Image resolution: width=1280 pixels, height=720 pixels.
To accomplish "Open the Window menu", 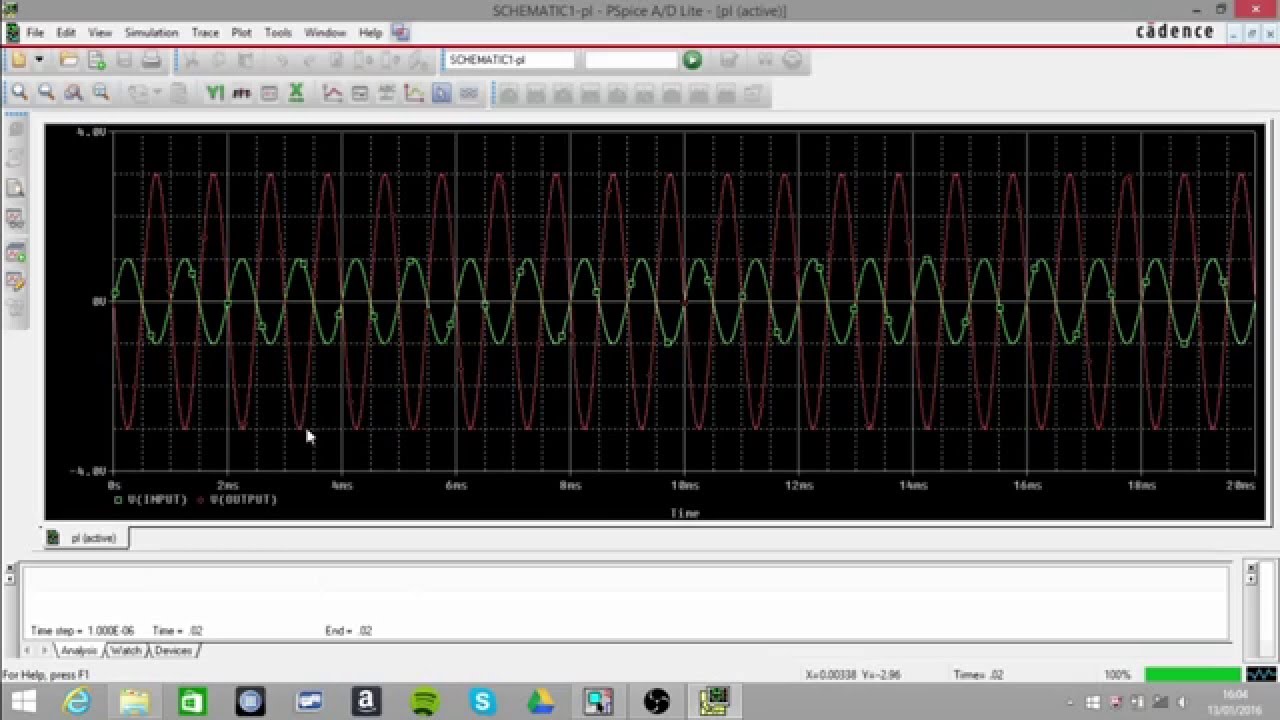I will coord(325,32).
